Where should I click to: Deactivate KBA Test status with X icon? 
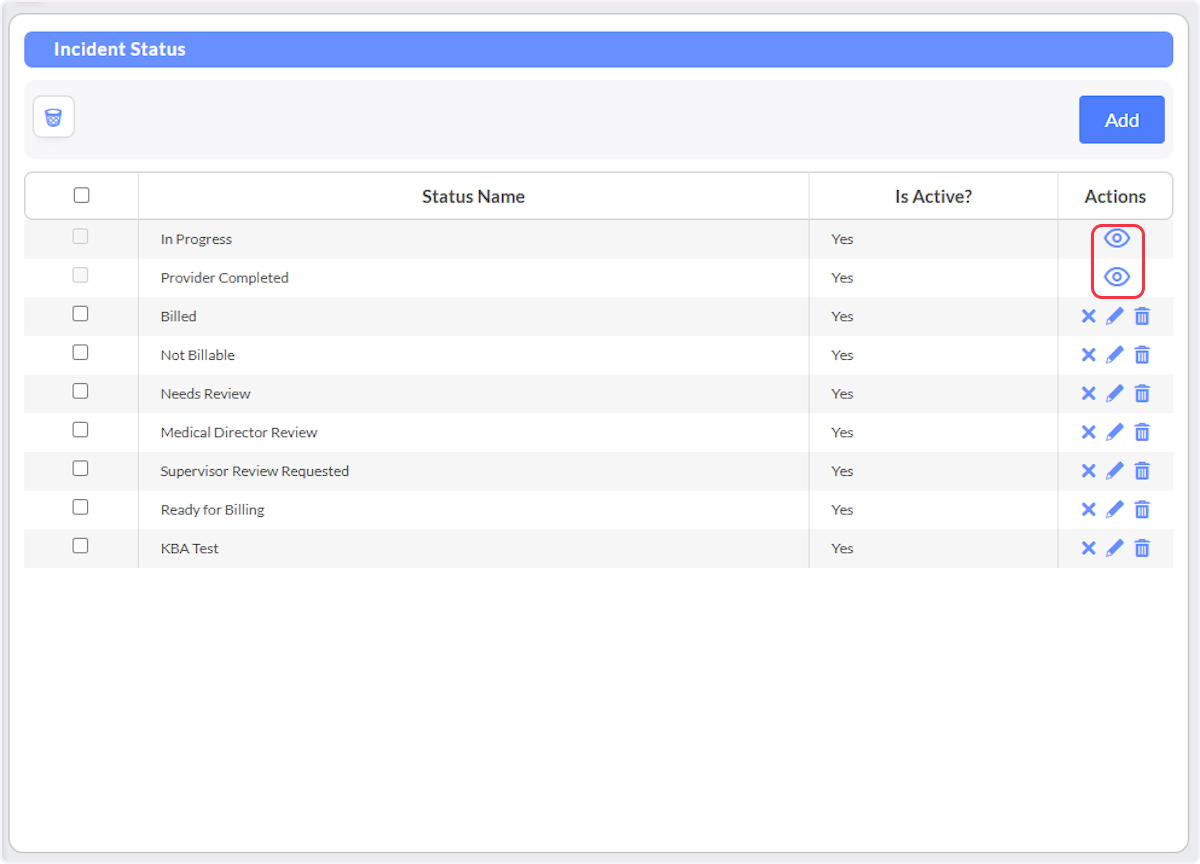click(x=1089, y=548)
